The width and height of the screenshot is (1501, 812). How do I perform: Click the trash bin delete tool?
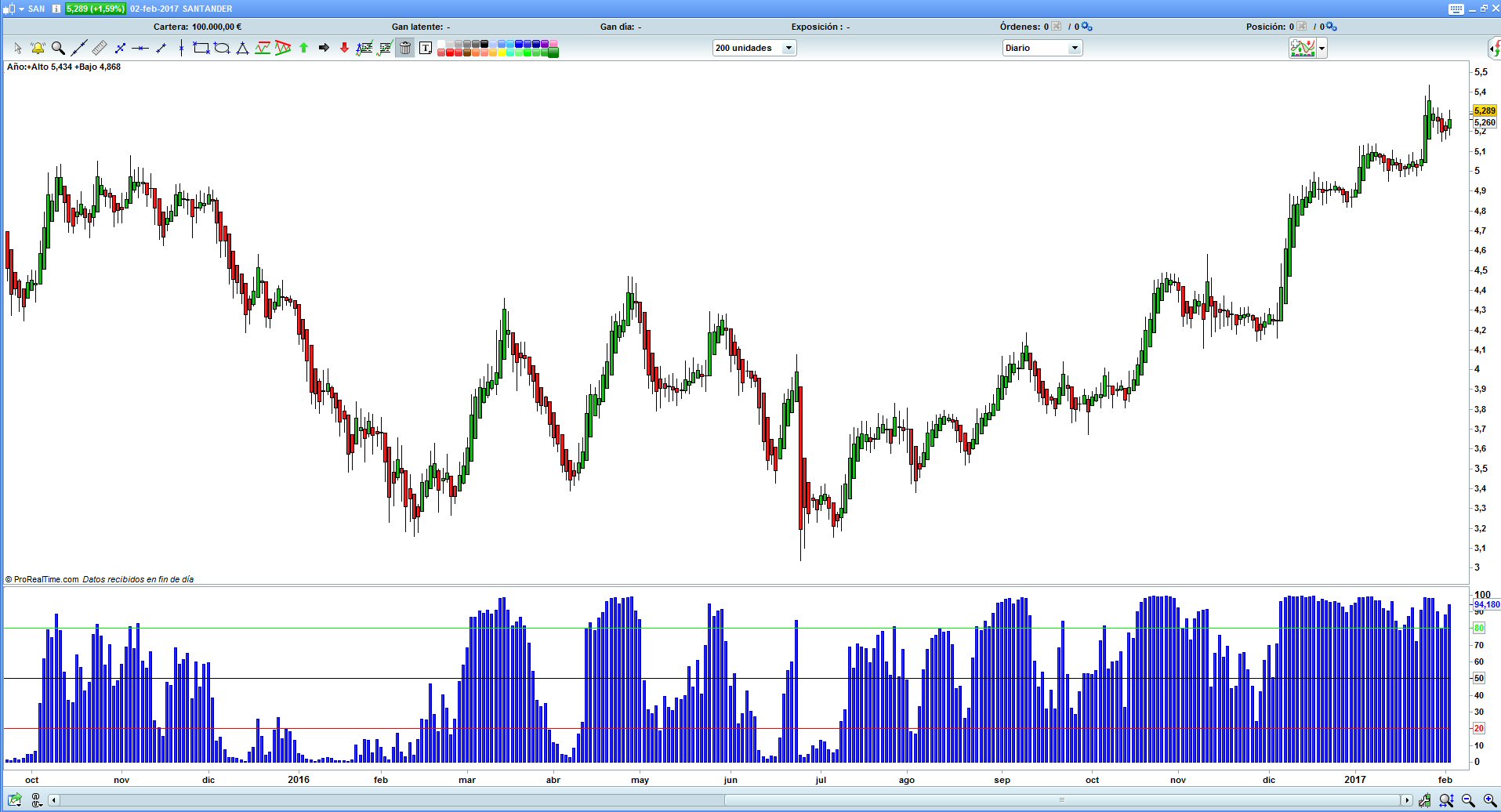405,49
